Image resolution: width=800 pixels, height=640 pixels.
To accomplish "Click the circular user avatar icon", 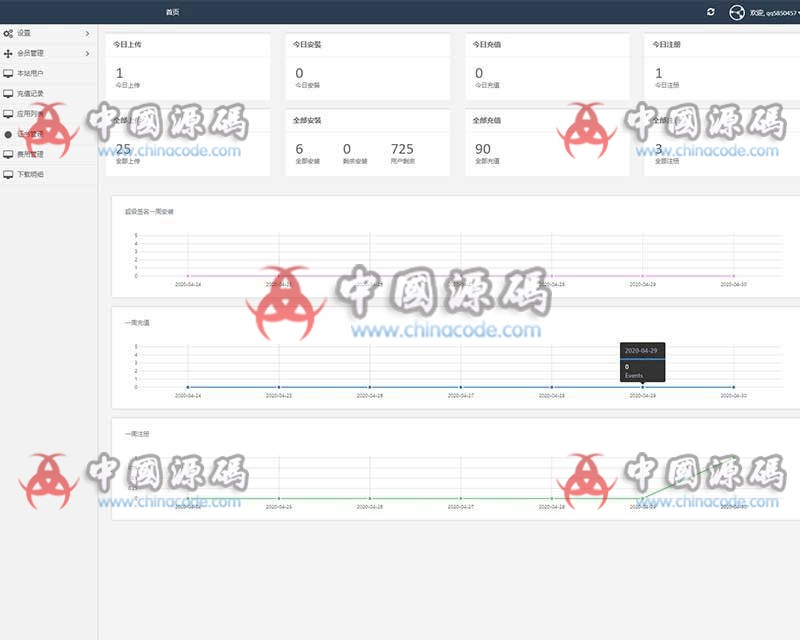I will 737,12.
